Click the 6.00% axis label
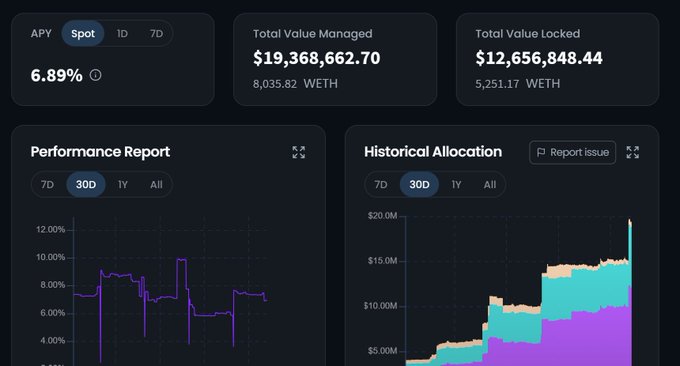 [x=52, y=313]
